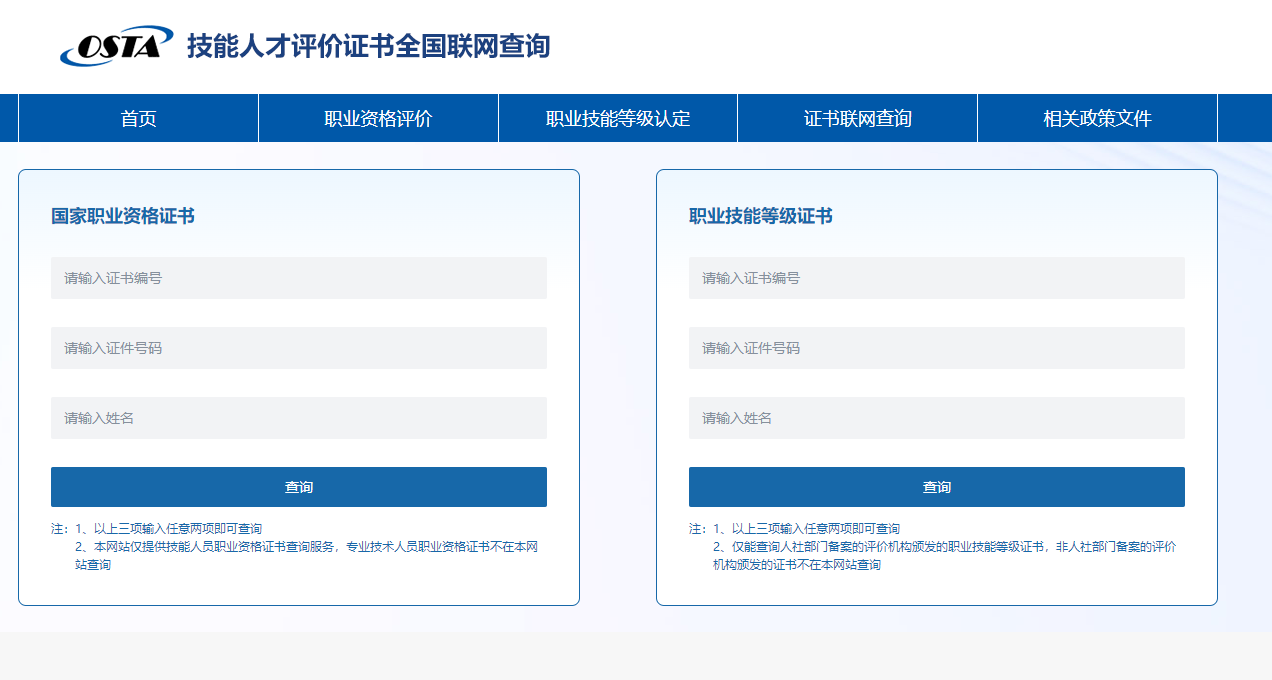Focus certificate number field under 职业技能等级证书

point(936,278)
